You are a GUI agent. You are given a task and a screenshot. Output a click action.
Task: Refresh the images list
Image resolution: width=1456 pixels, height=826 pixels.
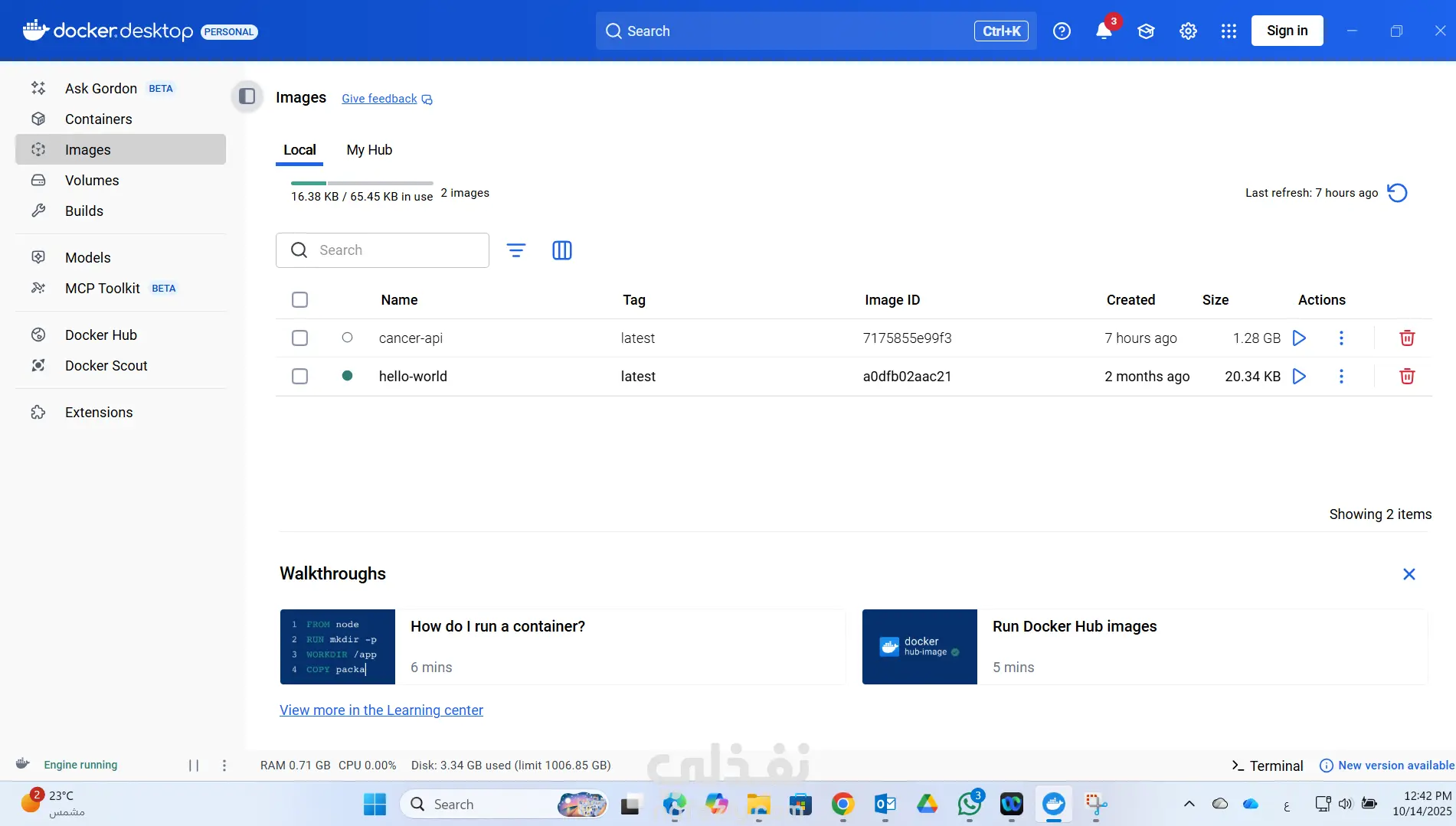pos(1397,193)
